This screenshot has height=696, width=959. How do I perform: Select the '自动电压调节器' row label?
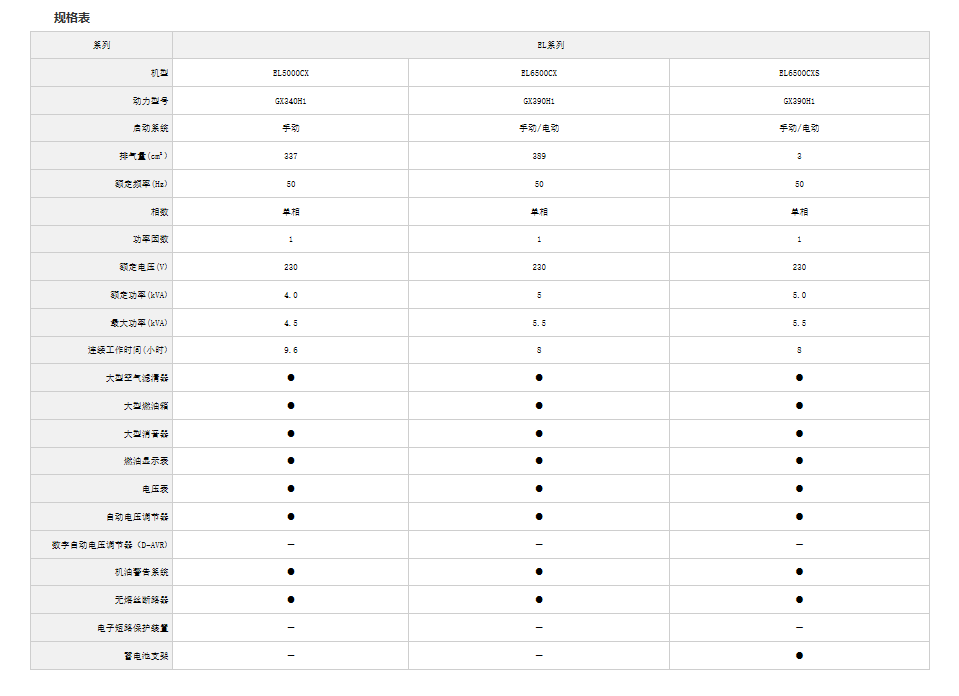pyautogui.click(x=136, y=517)
